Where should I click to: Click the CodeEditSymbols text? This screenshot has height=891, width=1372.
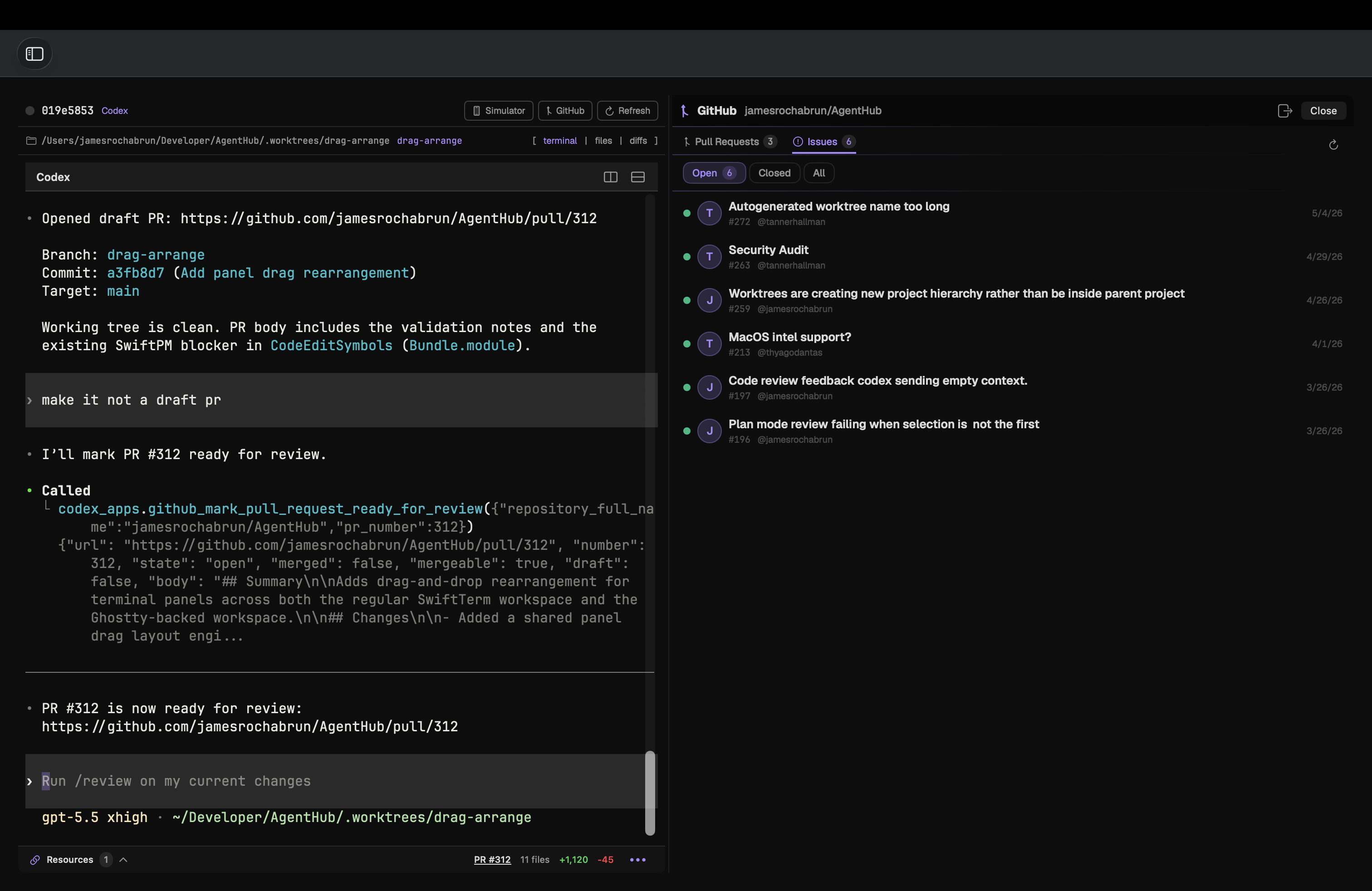(x=331, y=345)
